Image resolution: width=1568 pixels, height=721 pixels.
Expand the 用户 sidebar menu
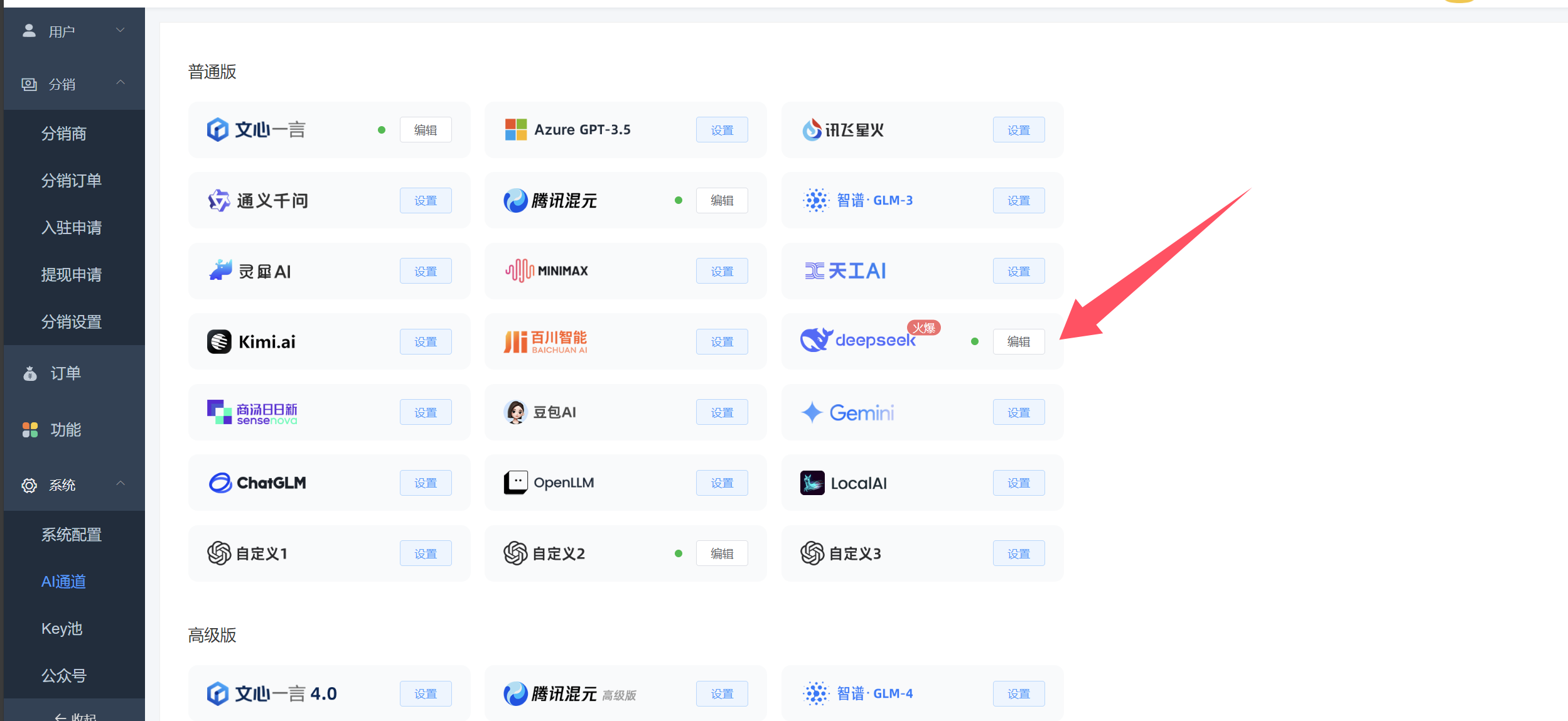coord(74,31)
